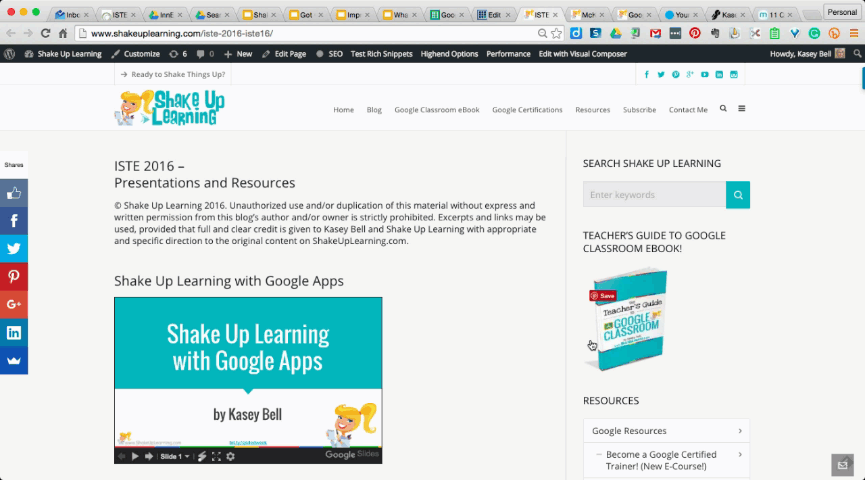This screenshot has height=480, width=865.
Task: Click the Google Drive extension icon
Action: (x=616, y=34)
